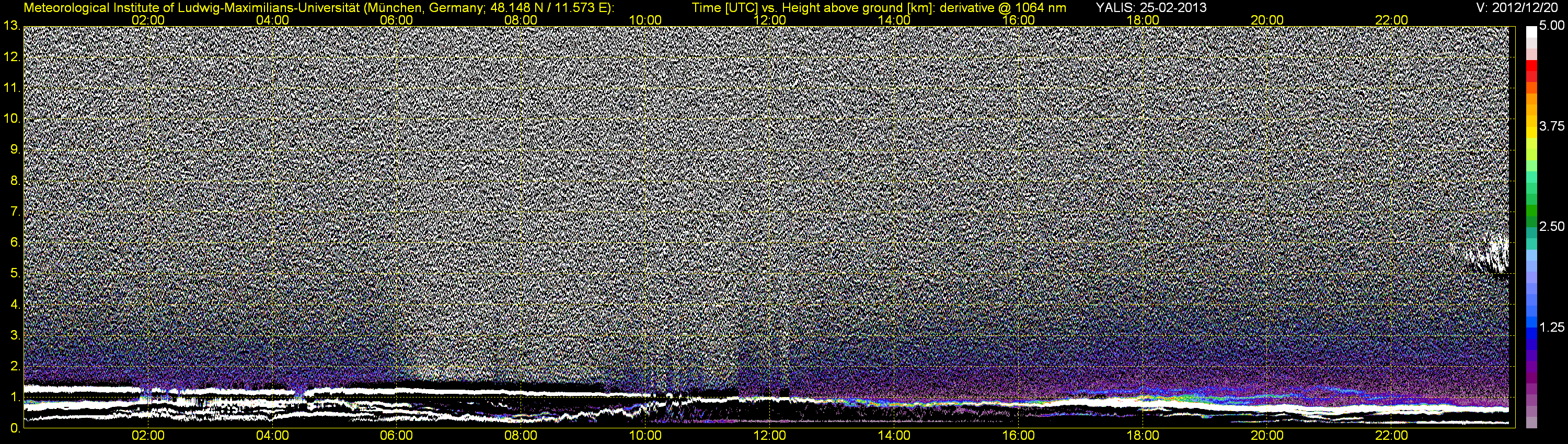Screen dimensions: 1568x444
Task: Click the 04:00 label on the top time axis
Action: (x=272, y=20)
